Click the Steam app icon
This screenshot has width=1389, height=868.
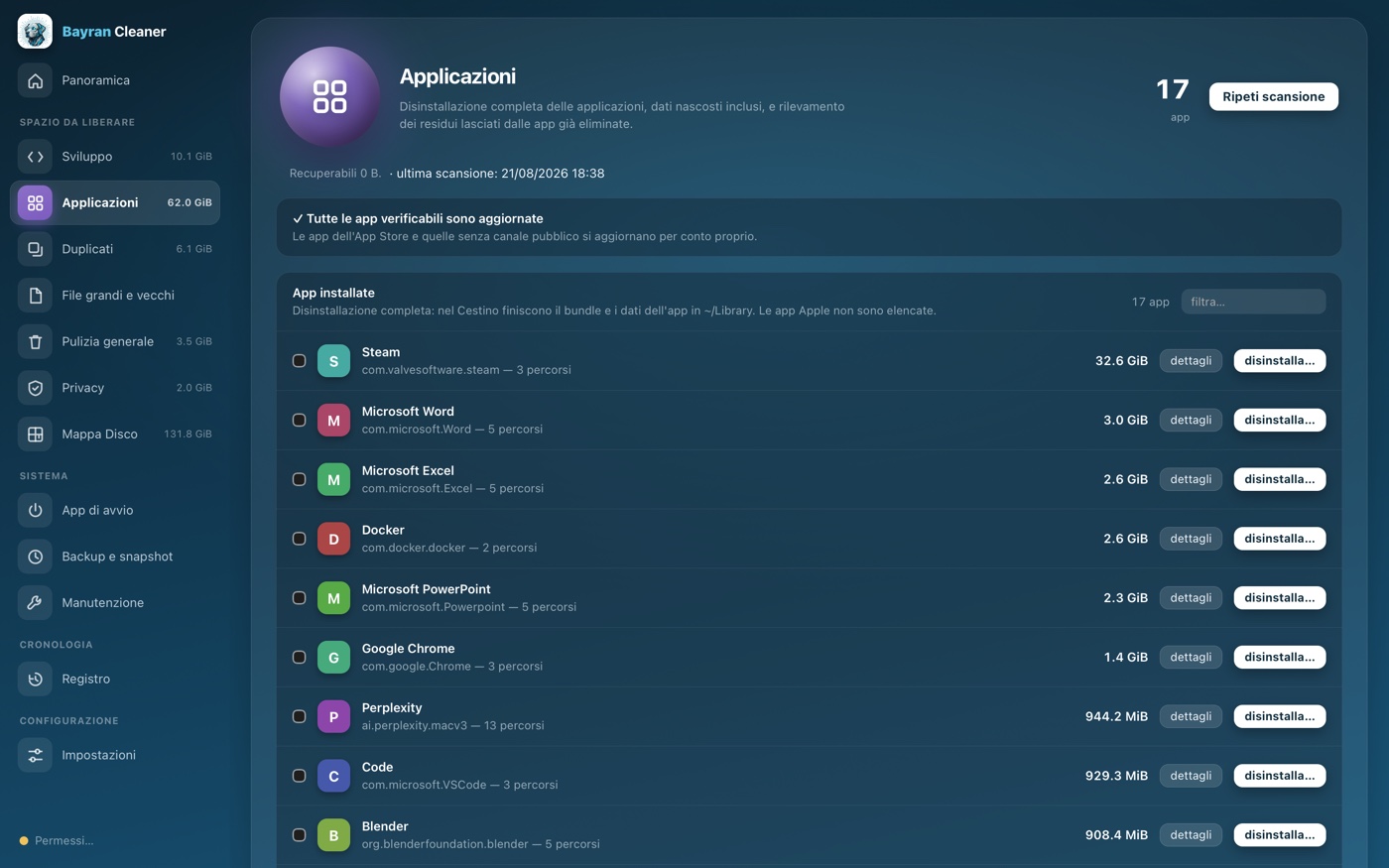pos(333,361)
